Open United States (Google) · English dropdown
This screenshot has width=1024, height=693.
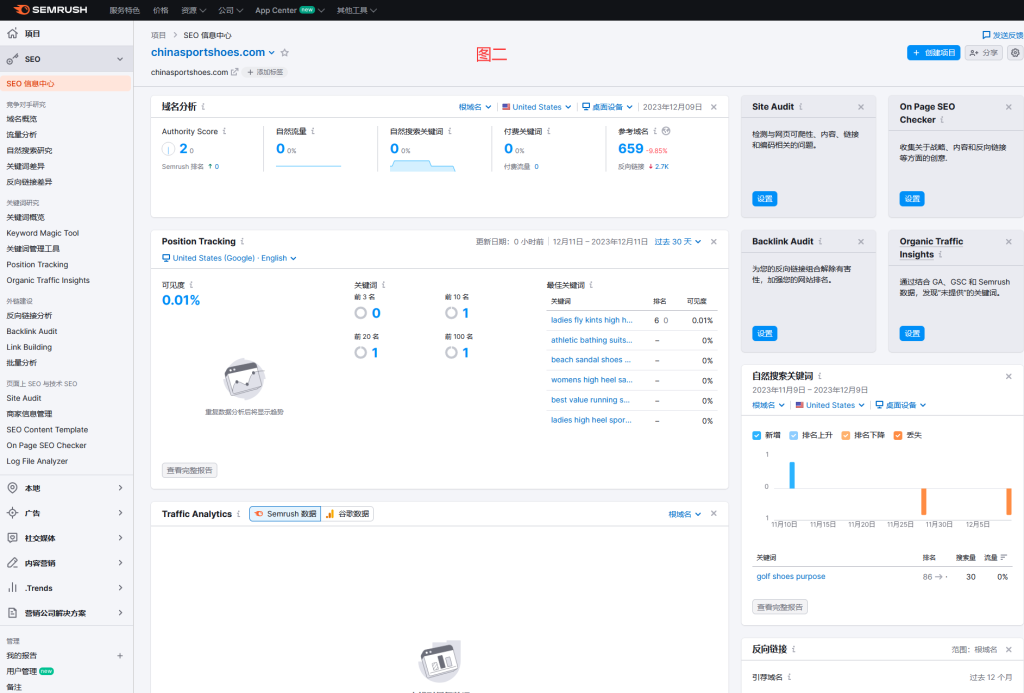click(x=229, y=258)
